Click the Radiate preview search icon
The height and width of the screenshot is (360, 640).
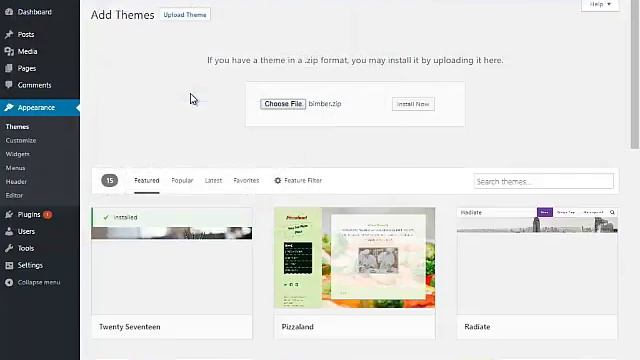point(612,212)
